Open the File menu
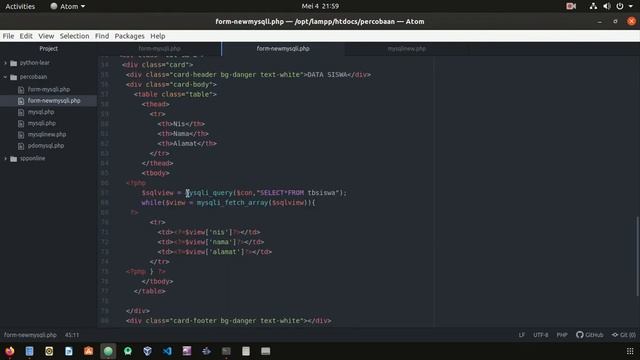 [x=8, y=36]
